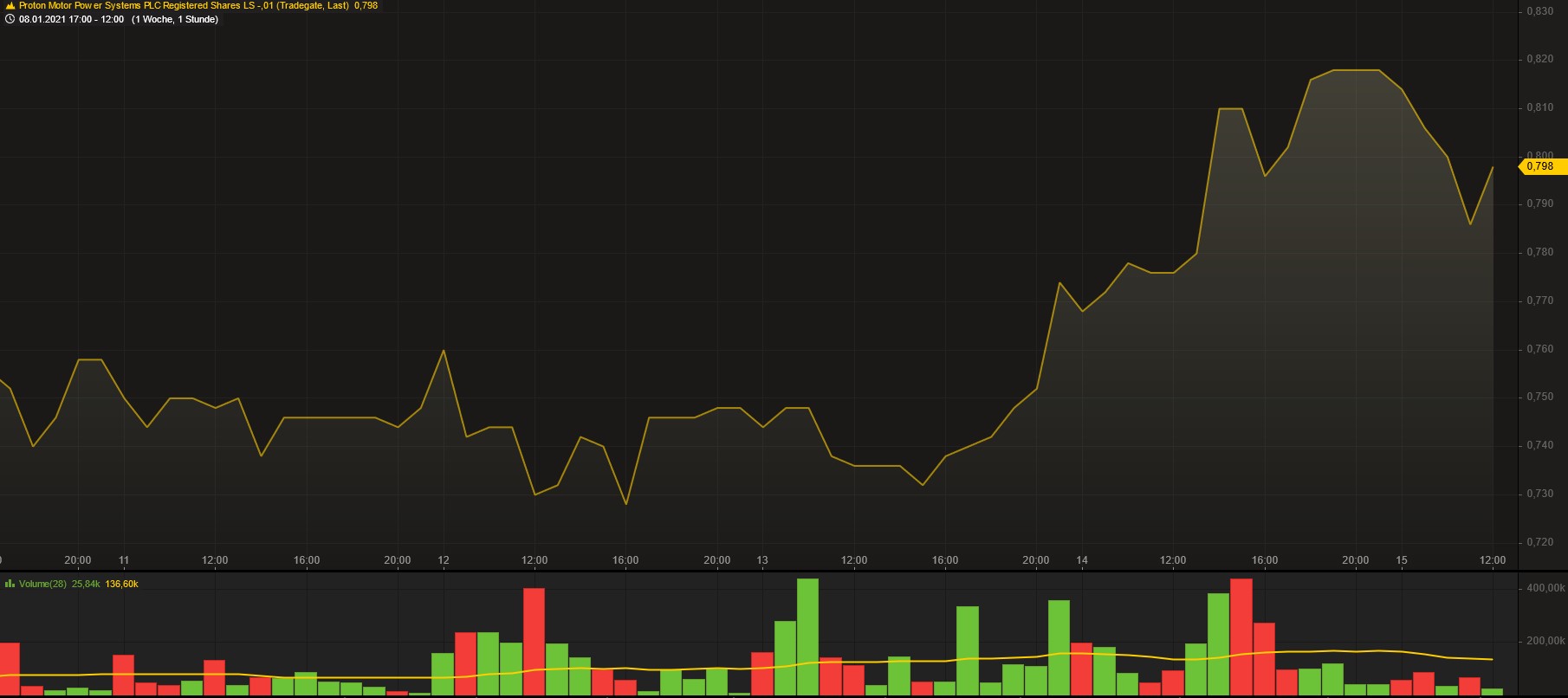Click the 0,810 price axis label
The height and width of the screenshot is (698, 1568).
(x=1539, y=107)
